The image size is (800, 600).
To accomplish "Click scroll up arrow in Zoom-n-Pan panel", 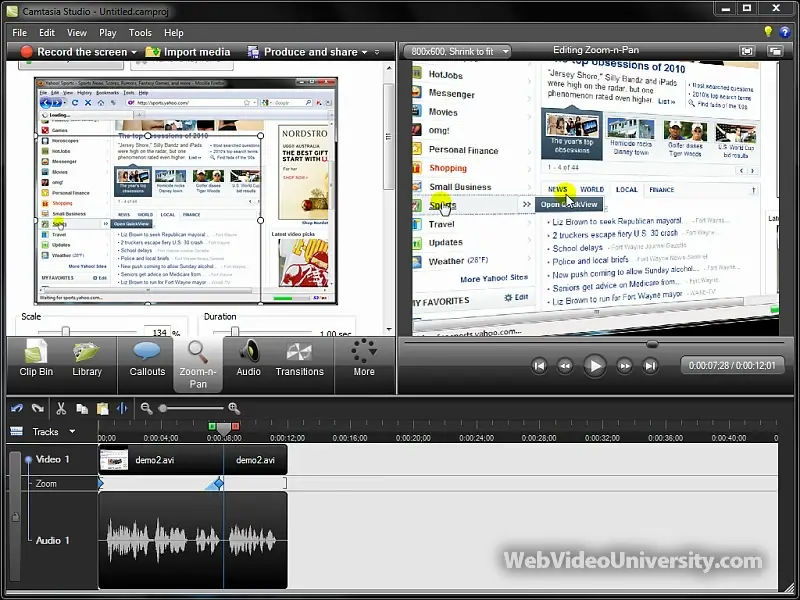I will tap(389, 68).
